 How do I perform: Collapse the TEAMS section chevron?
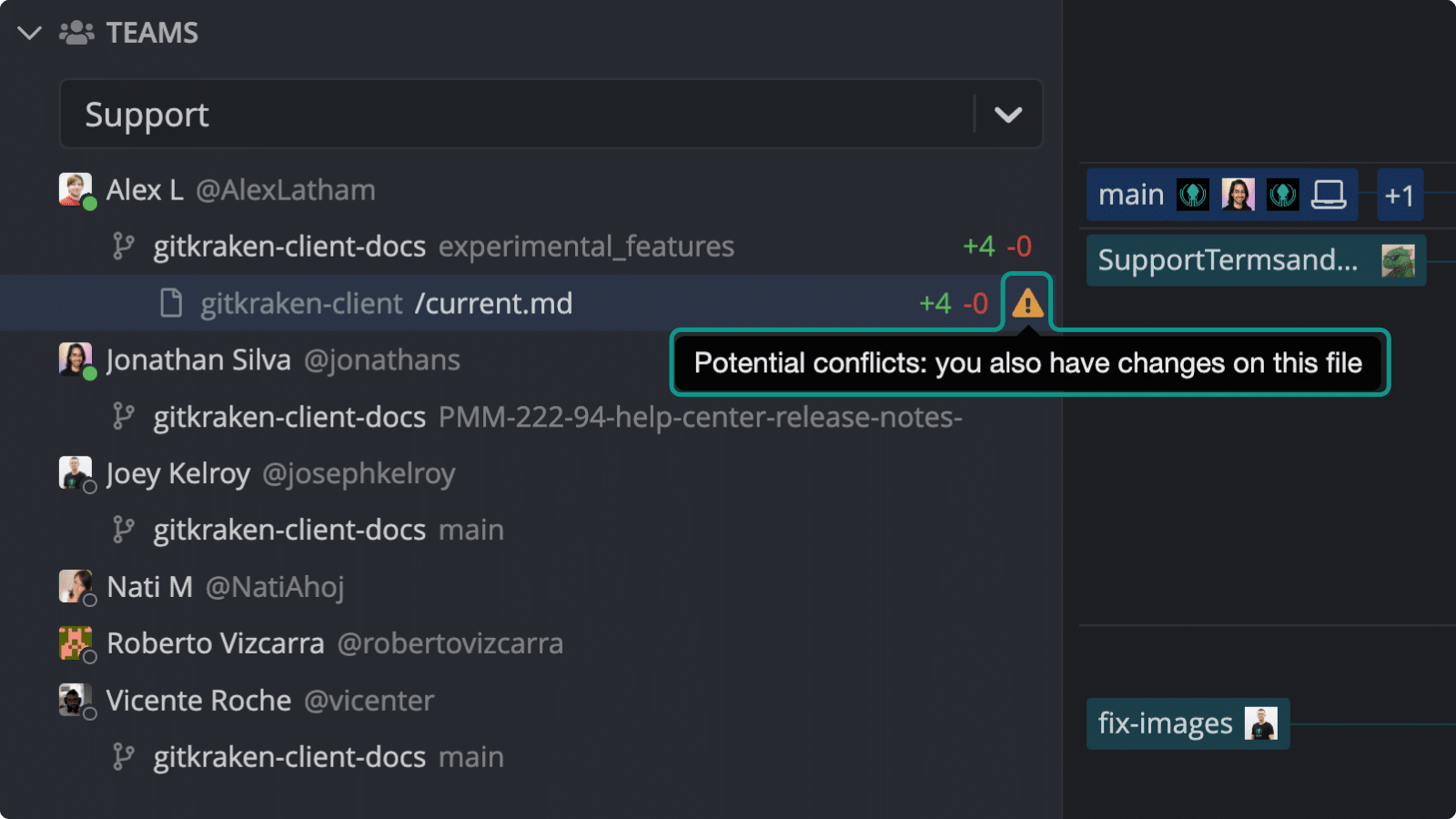[29, 34]
